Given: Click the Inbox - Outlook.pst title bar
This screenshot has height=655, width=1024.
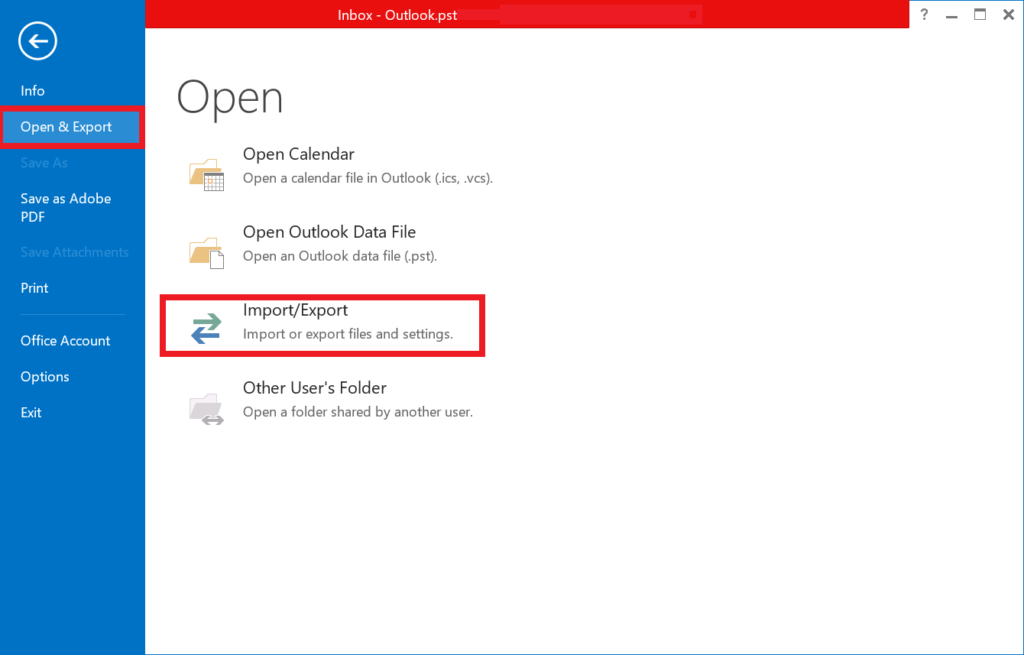Looking at the screenshot, I should [x=397, y=14].
